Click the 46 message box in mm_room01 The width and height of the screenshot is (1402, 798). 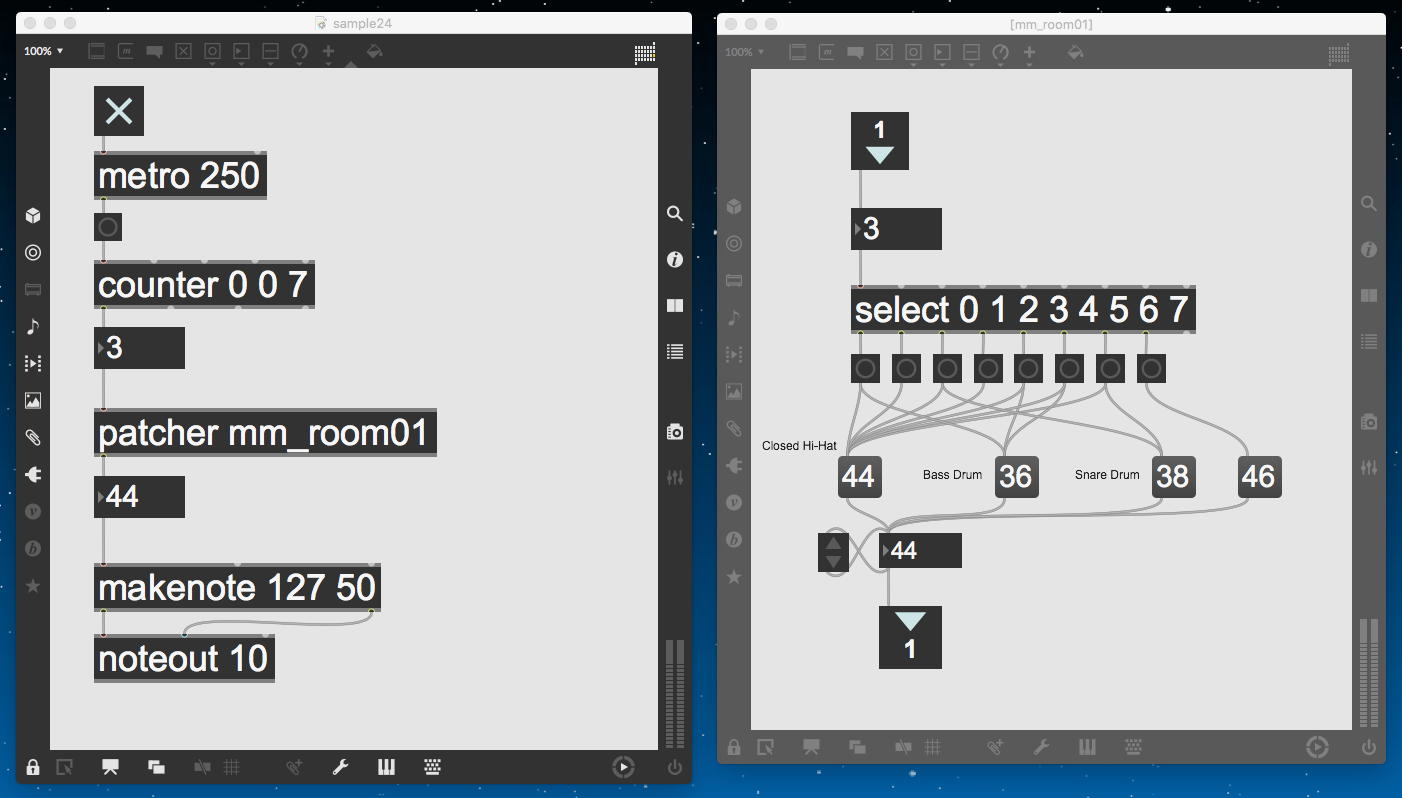[1259, 477]
